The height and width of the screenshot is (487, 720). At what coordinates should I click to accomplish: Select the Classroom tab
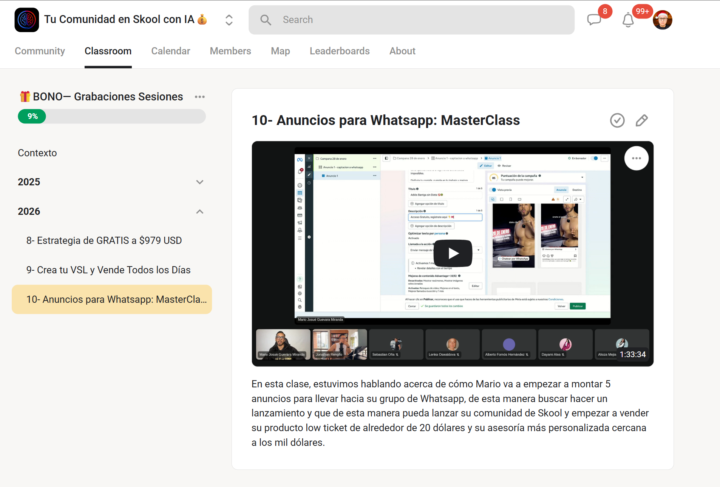[108, 51]
